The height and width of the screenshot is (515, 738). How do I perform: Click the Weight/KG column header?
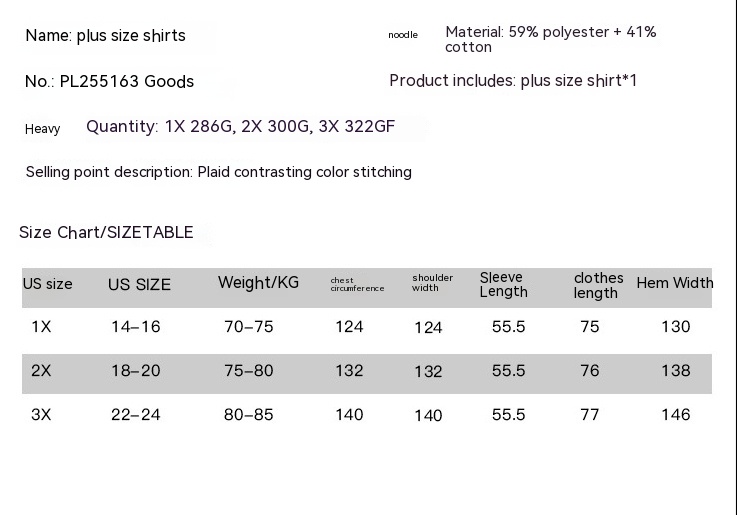[x=258, y=283]
